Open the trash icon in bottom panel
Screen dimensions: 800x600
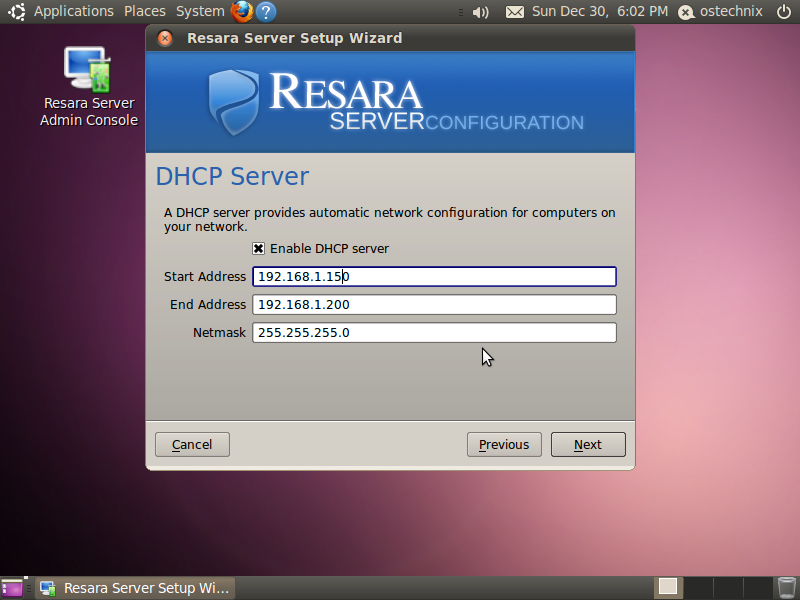tap(786, 588)
